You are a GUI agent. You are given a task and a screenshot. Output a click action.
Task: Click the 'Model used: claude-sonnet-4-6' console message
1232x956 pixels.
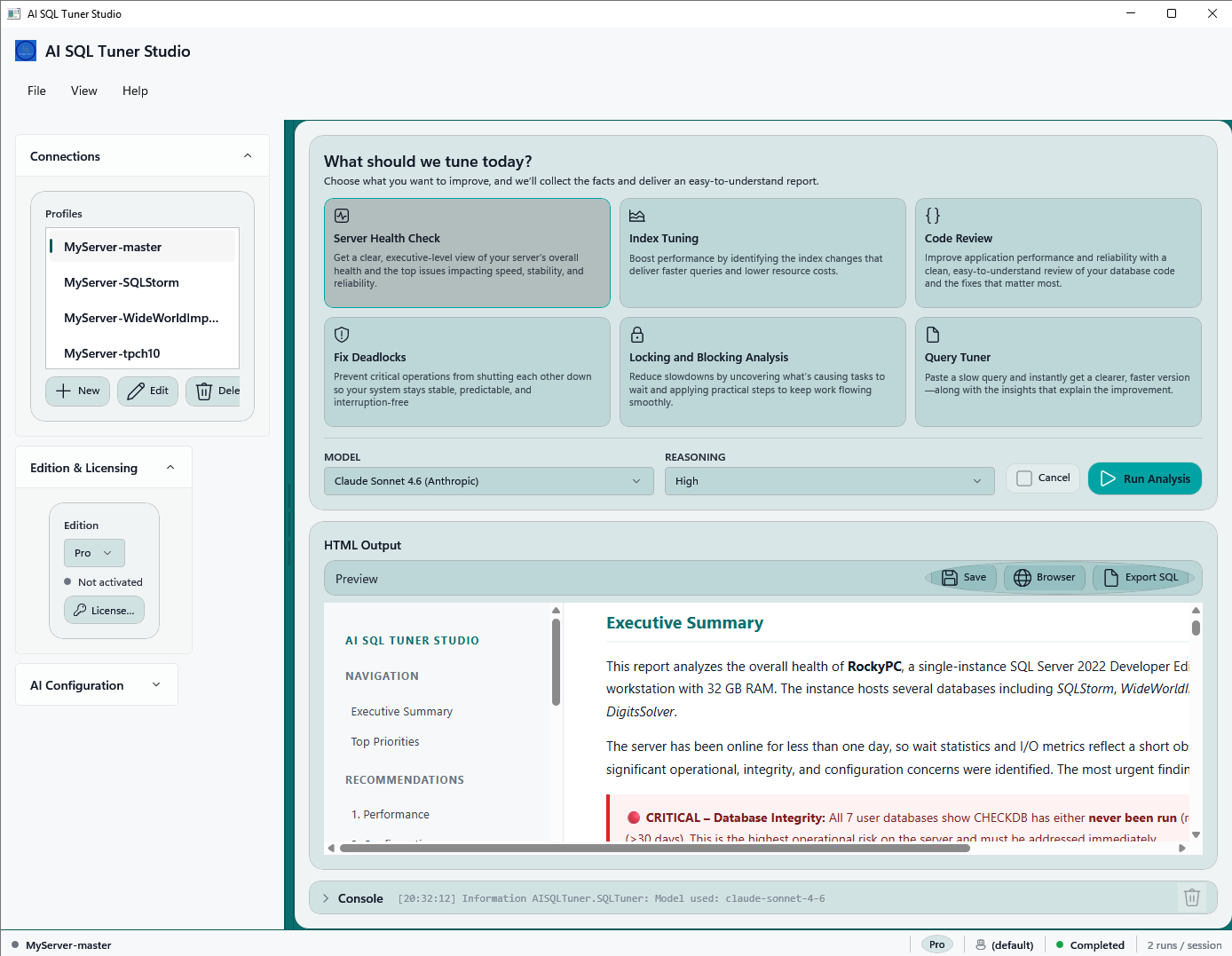coord(740,898)
